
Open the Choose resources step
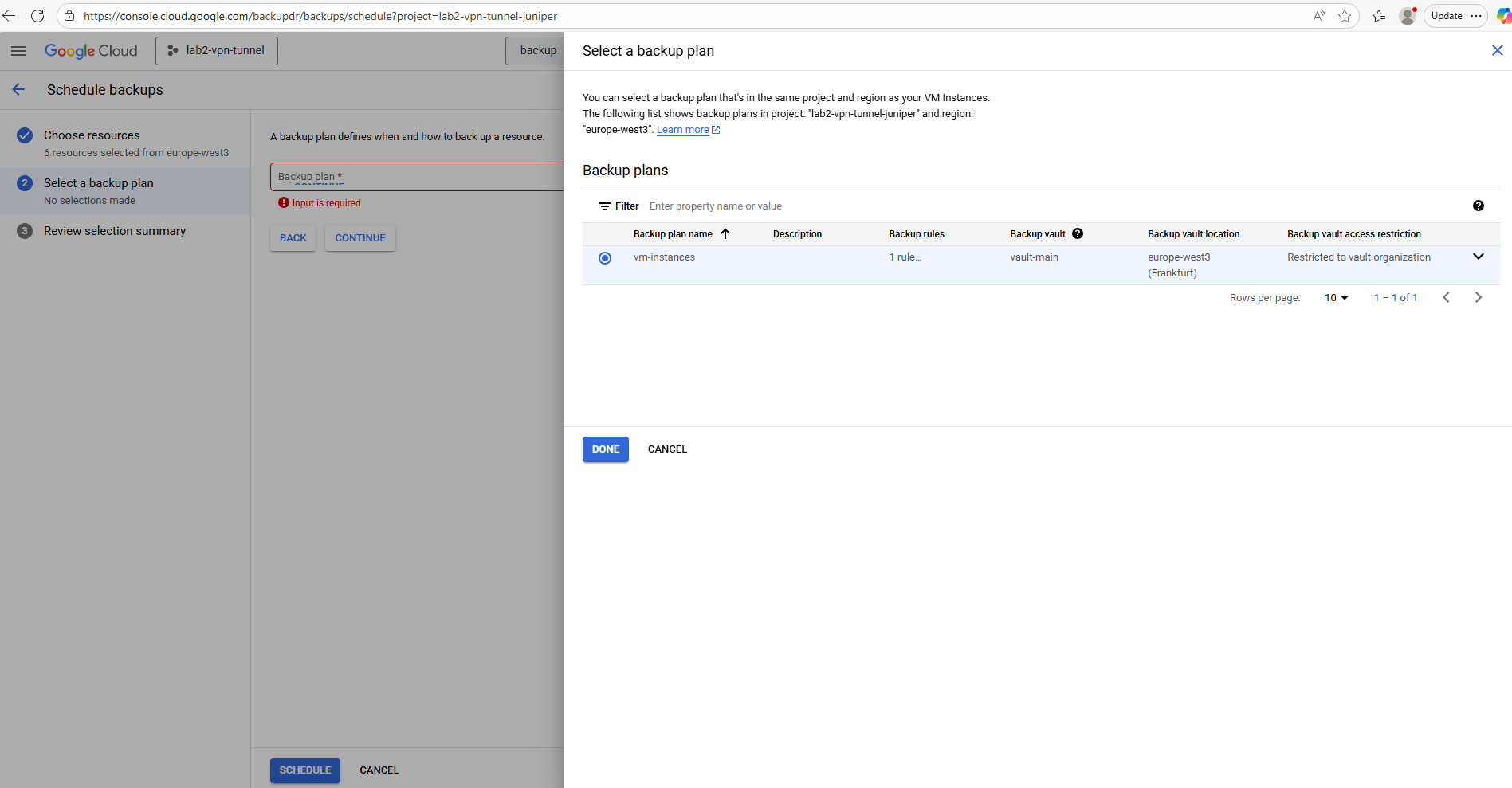tap(92, 135)
